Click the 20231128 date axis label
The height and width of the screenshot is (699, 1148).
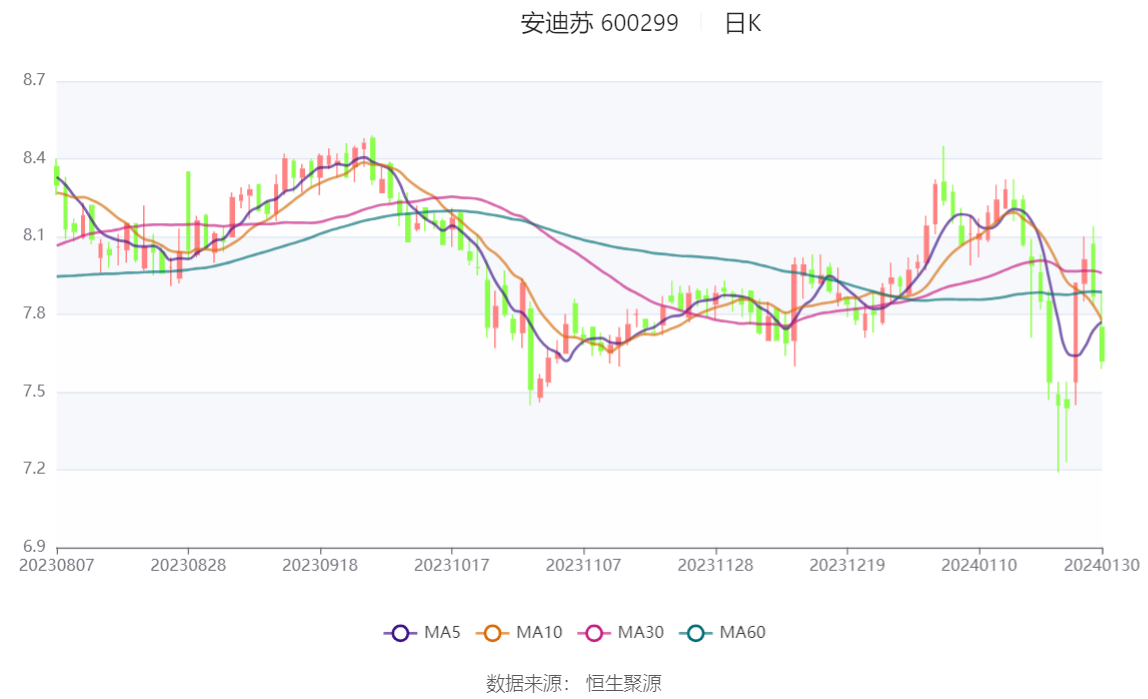pyautogui.click(x=715, y=566)
